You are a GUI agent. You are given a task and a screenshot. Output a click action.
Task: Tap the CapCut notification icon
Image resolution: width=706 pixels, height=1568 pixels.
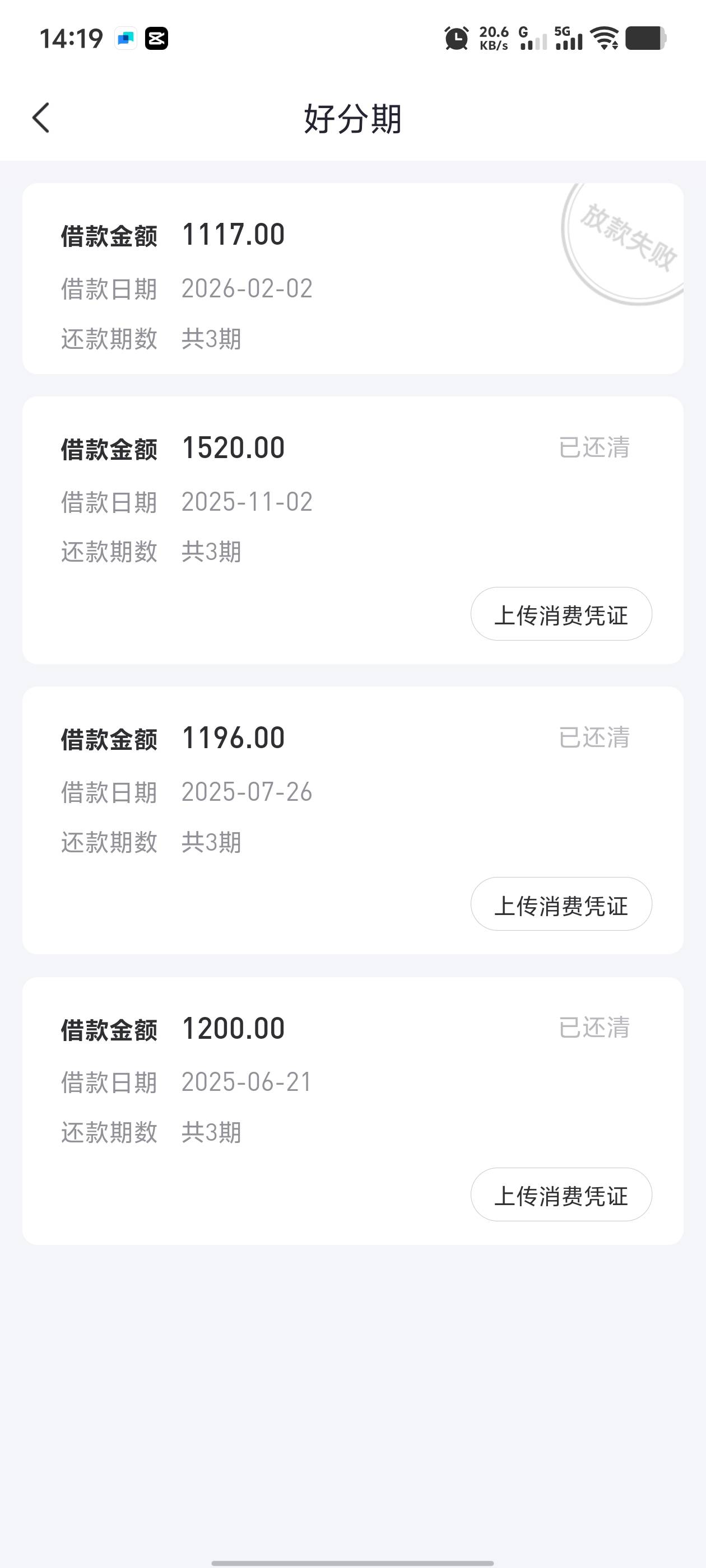156,38
